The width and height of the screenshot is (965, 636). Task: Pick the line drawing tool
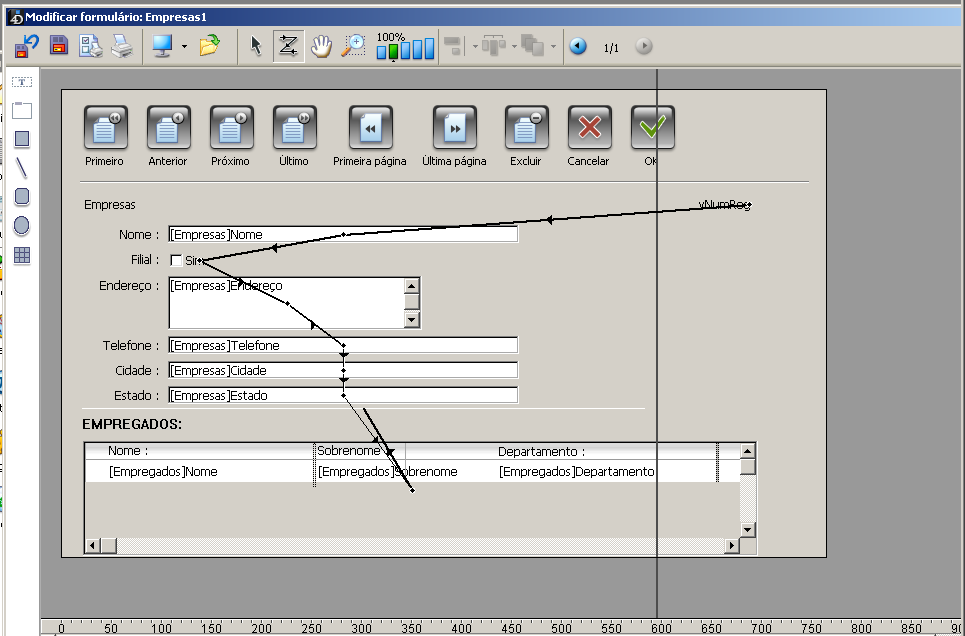pos(22,167)
